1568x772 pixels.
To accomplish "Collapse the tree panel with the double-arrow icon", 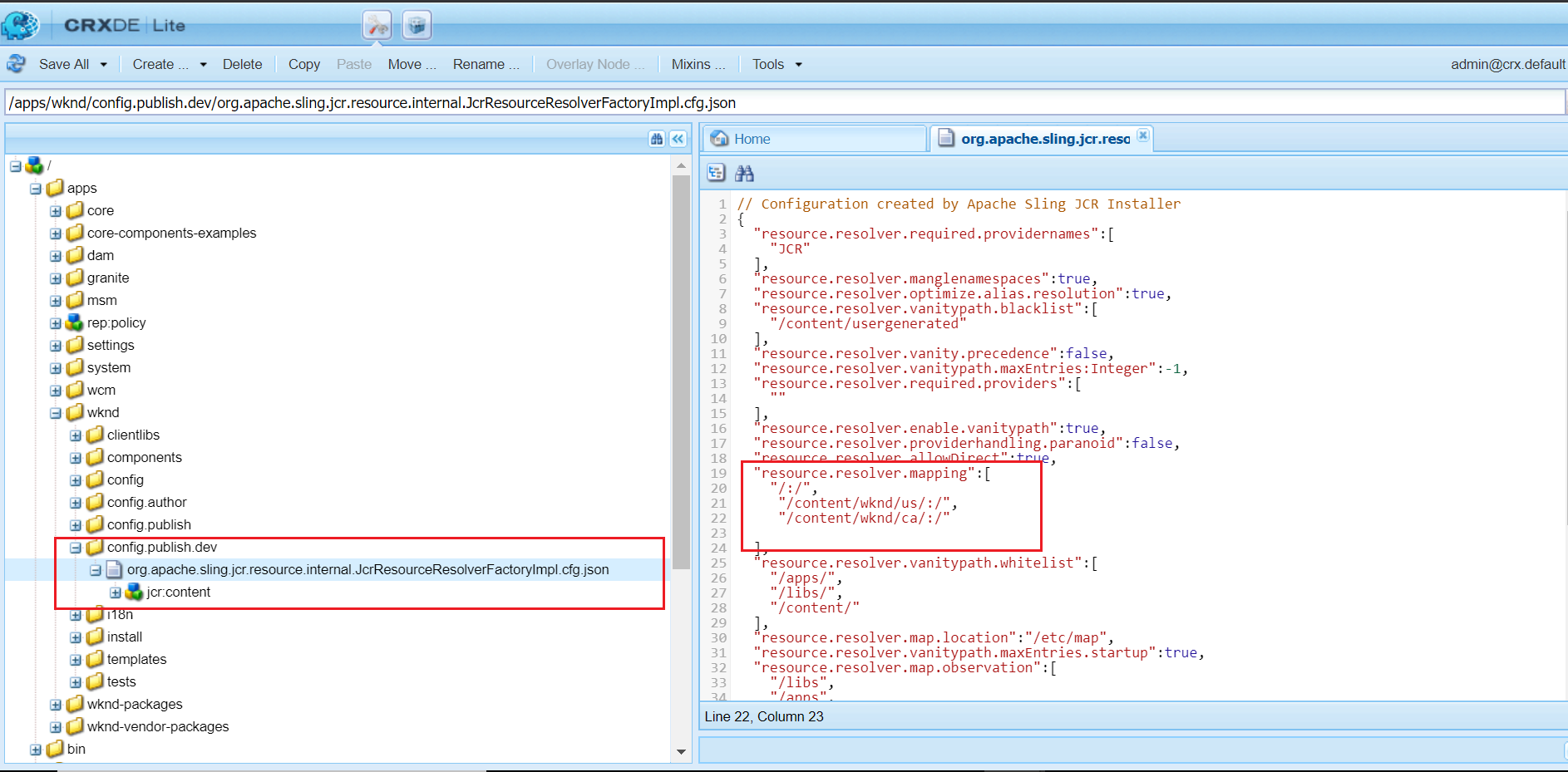I will coord(678,139).
